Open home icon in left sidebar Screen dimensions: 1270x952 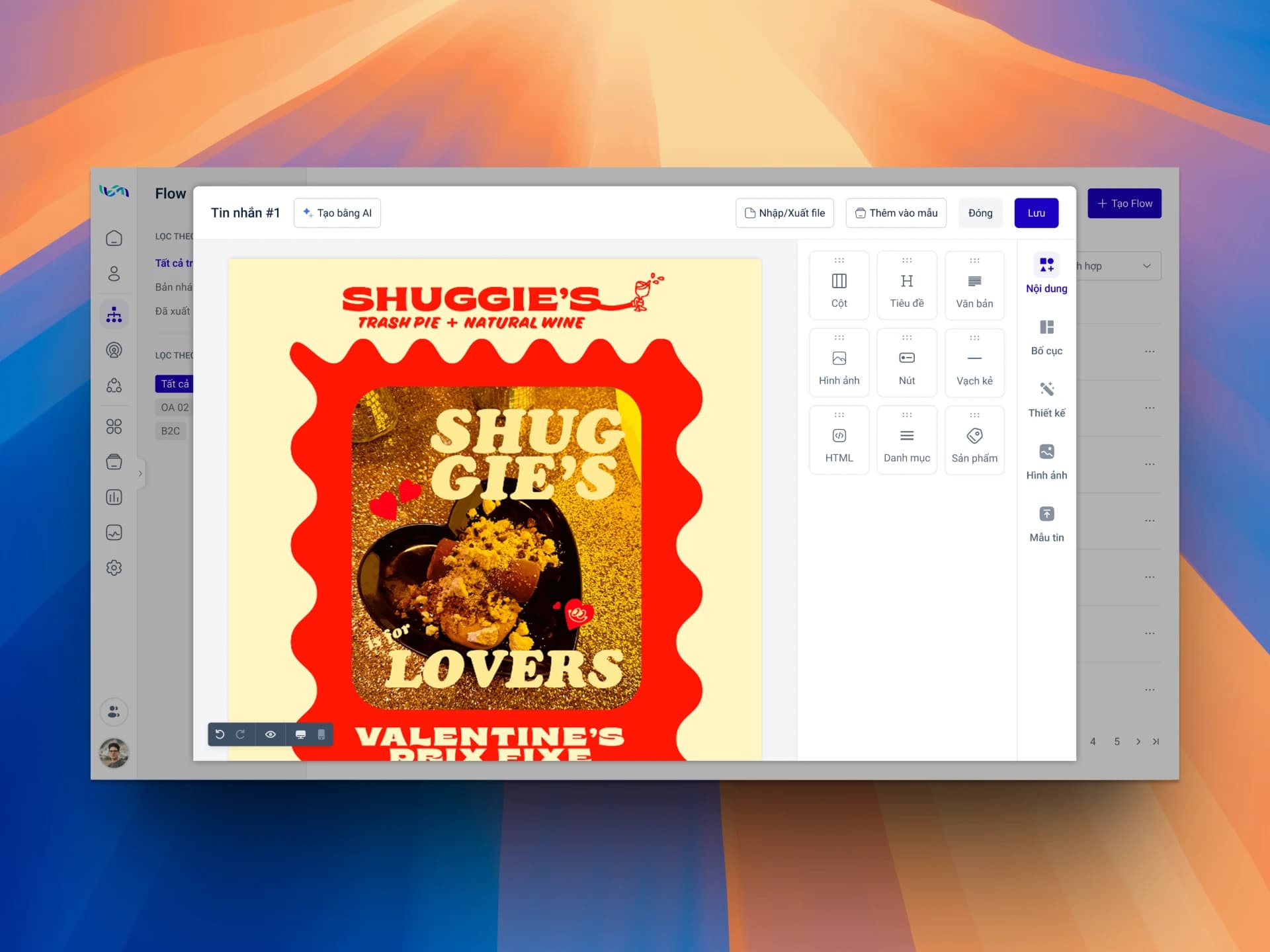point(114,238)
